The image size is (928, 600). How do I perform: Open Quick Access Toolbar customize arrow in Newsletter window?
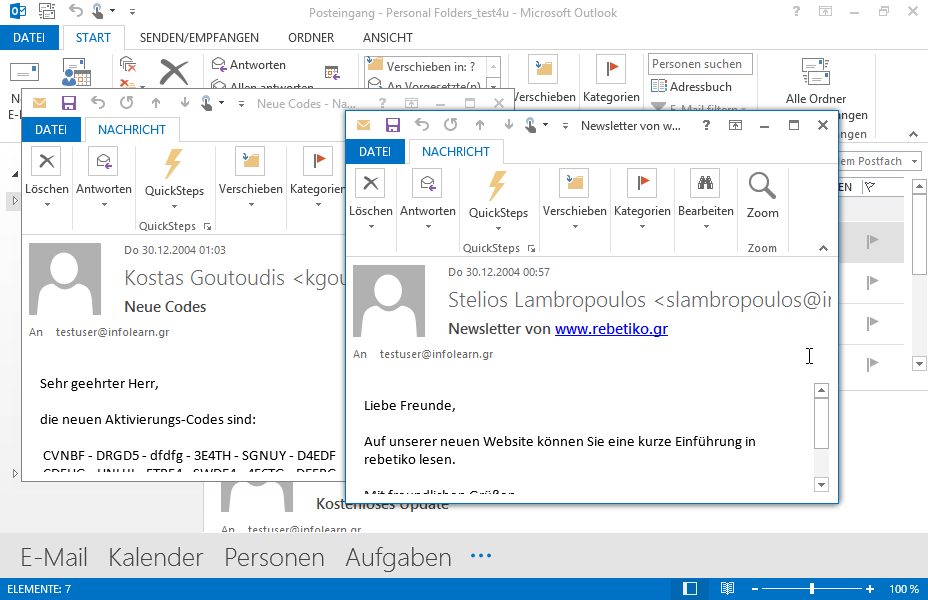pyautogui.click(x=565, y=125)
